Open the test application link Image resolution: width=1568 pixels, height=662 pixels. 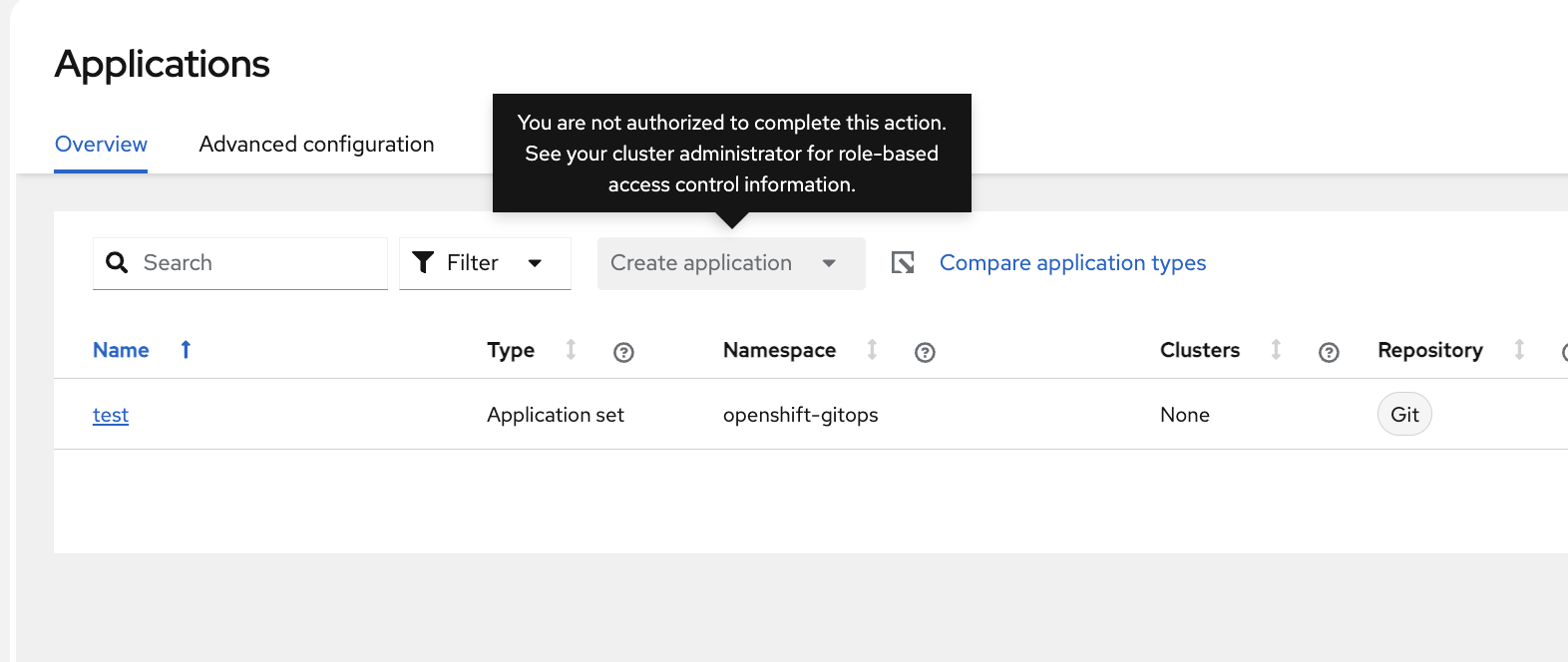point(111,415)
